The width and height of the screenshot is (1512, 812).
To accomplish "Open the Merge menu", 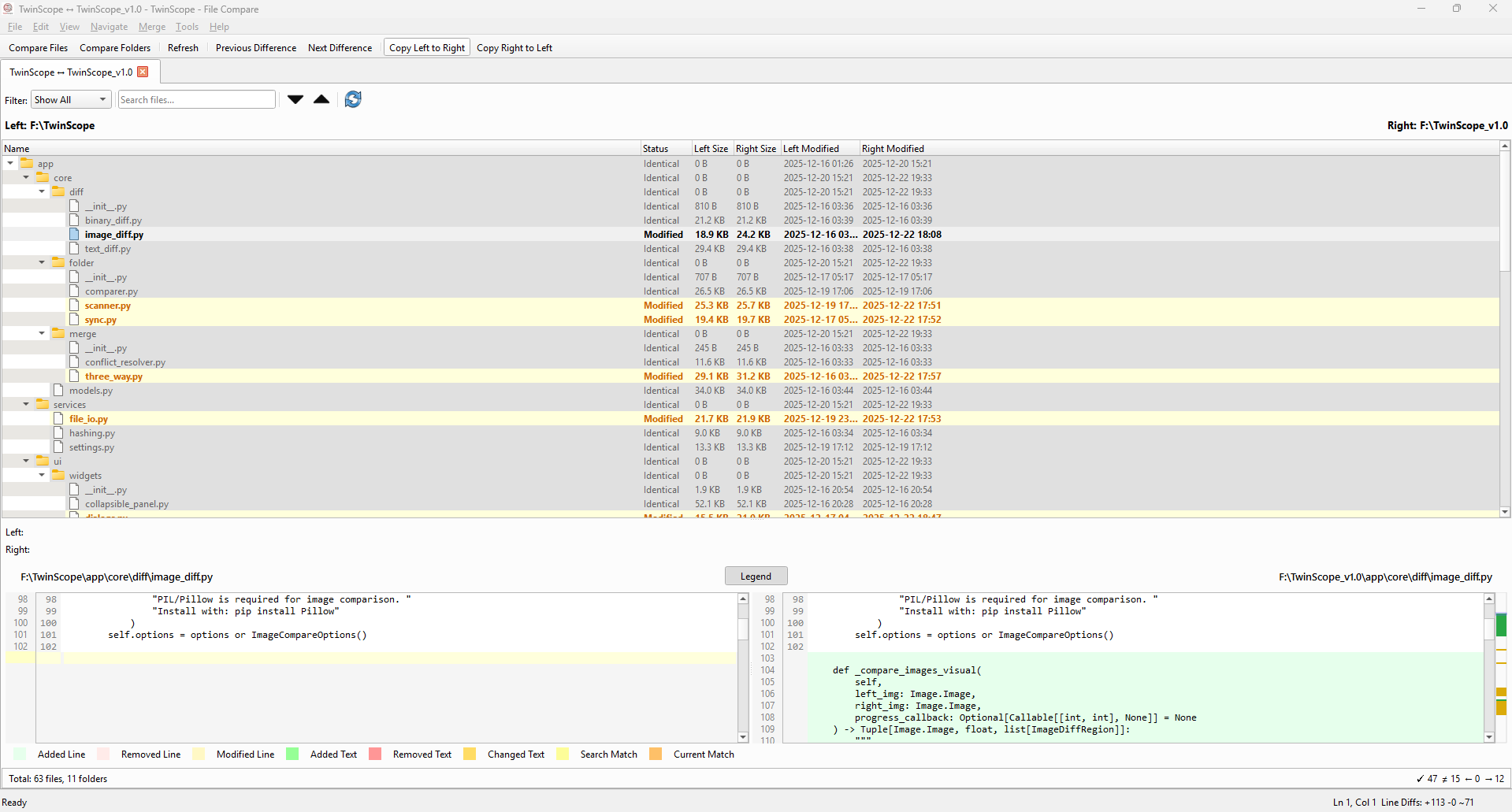I will [x=152, y=27].
